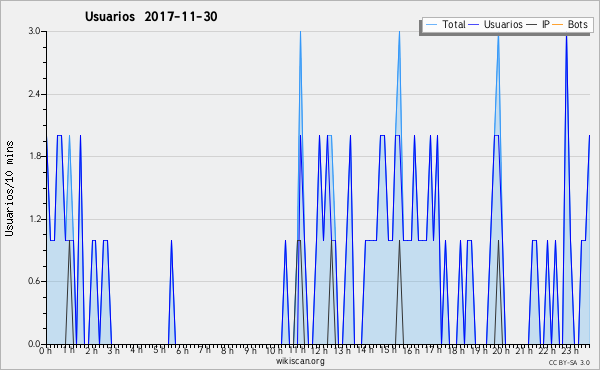Click the CC BY-SA 3.0 license text

(569, 363)
